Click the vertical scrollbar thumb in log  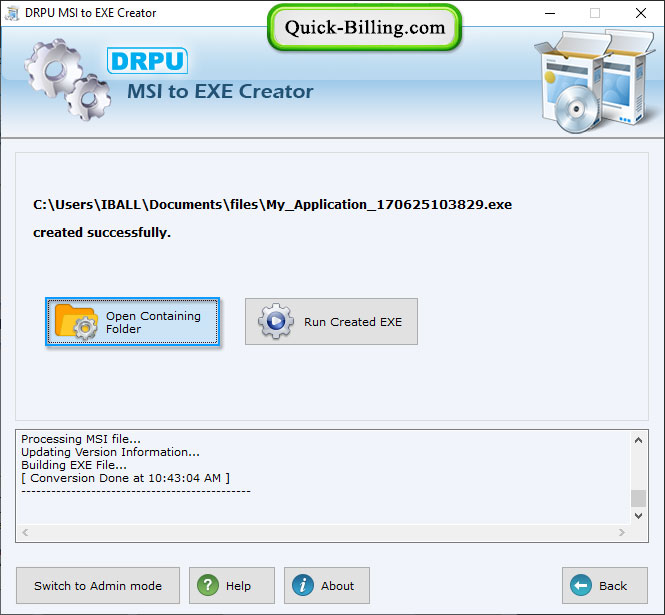point(638,498)
